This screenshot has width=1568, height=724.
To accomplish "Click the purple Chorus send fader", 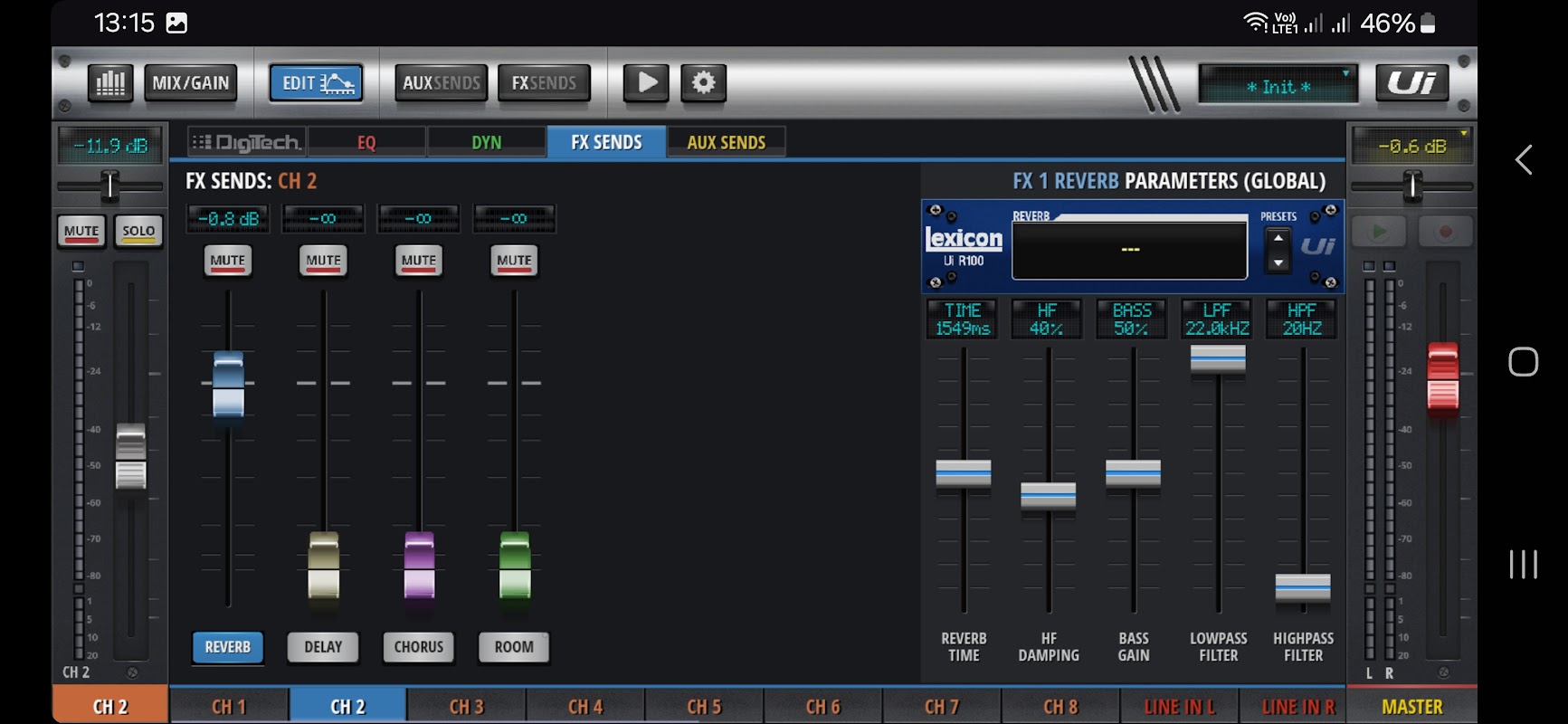I will coord(419,566).
